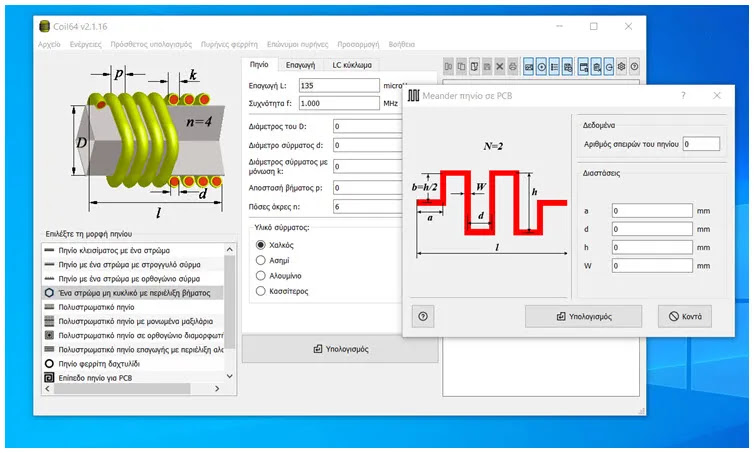Click coil list horizontal scrollbar right arrow
Viewport: 754px width, 453px height.
pos(217,389)
